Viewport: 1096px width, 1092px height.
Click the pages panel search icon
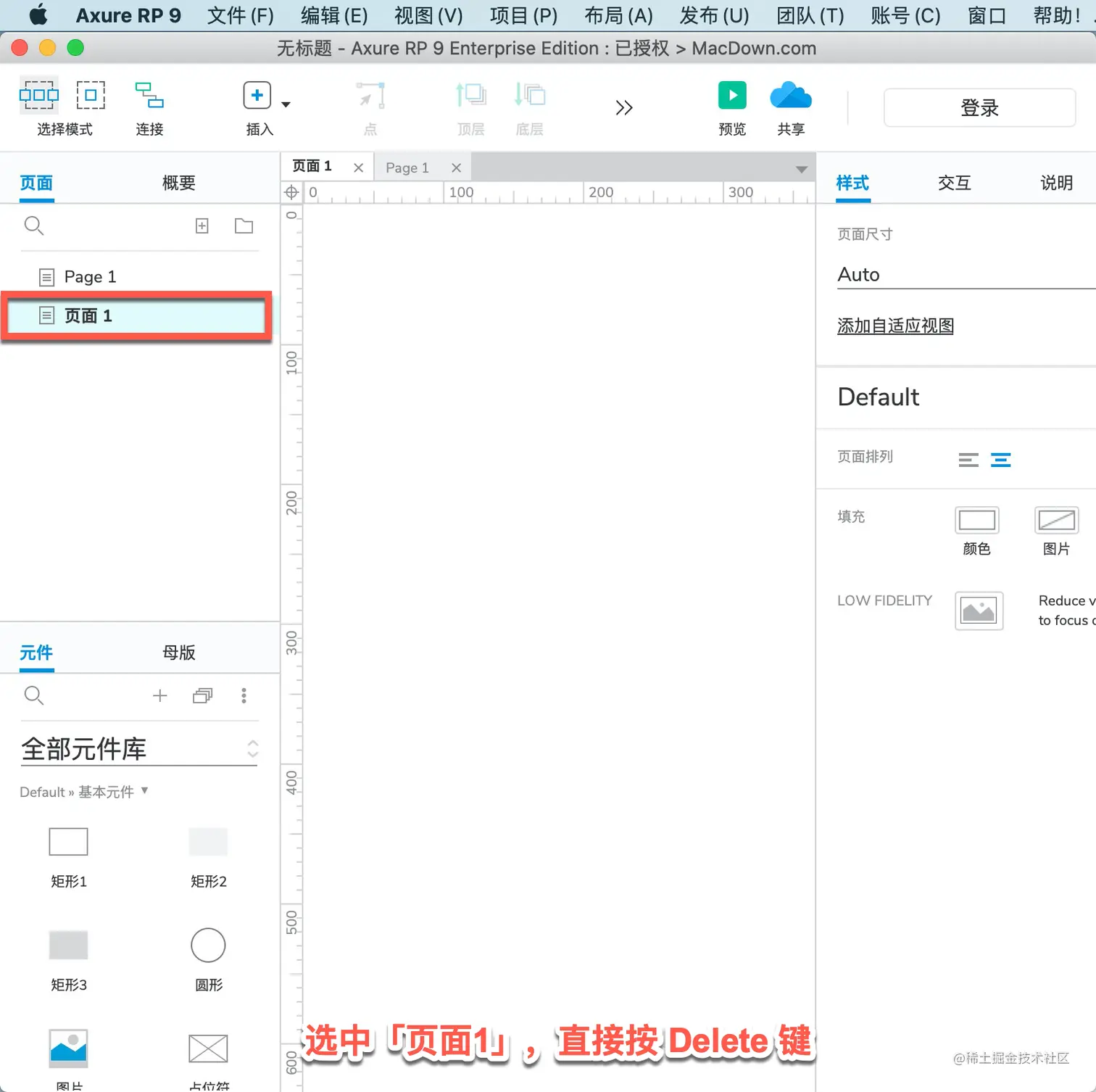[x=34, y=226]
